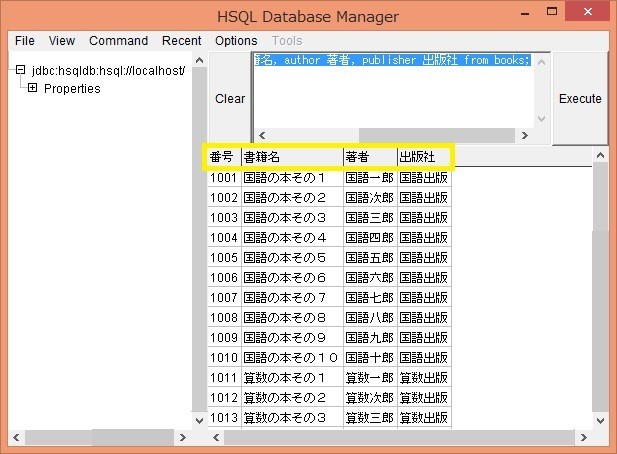Select the cell 国語の本その１０
The height and width of the screenshot is (454, 617).
292,358
